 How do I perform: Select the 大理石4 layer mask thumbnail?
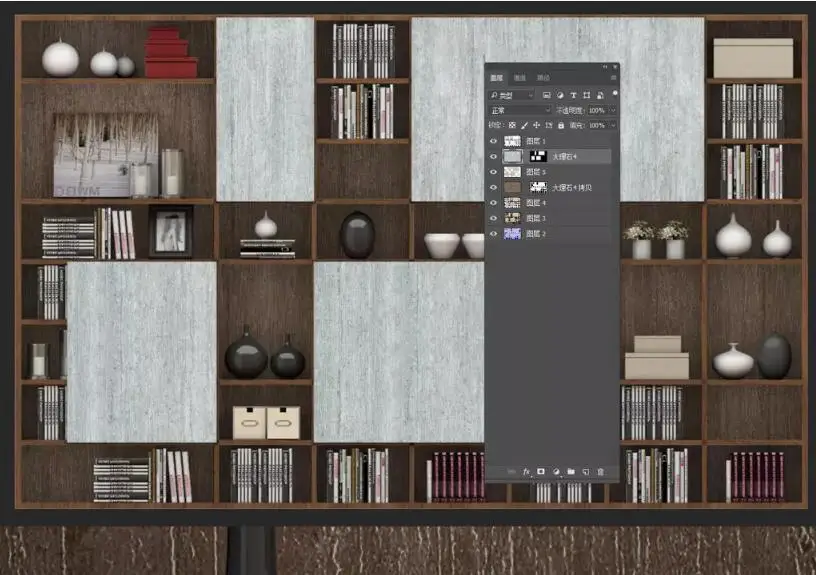538,157
